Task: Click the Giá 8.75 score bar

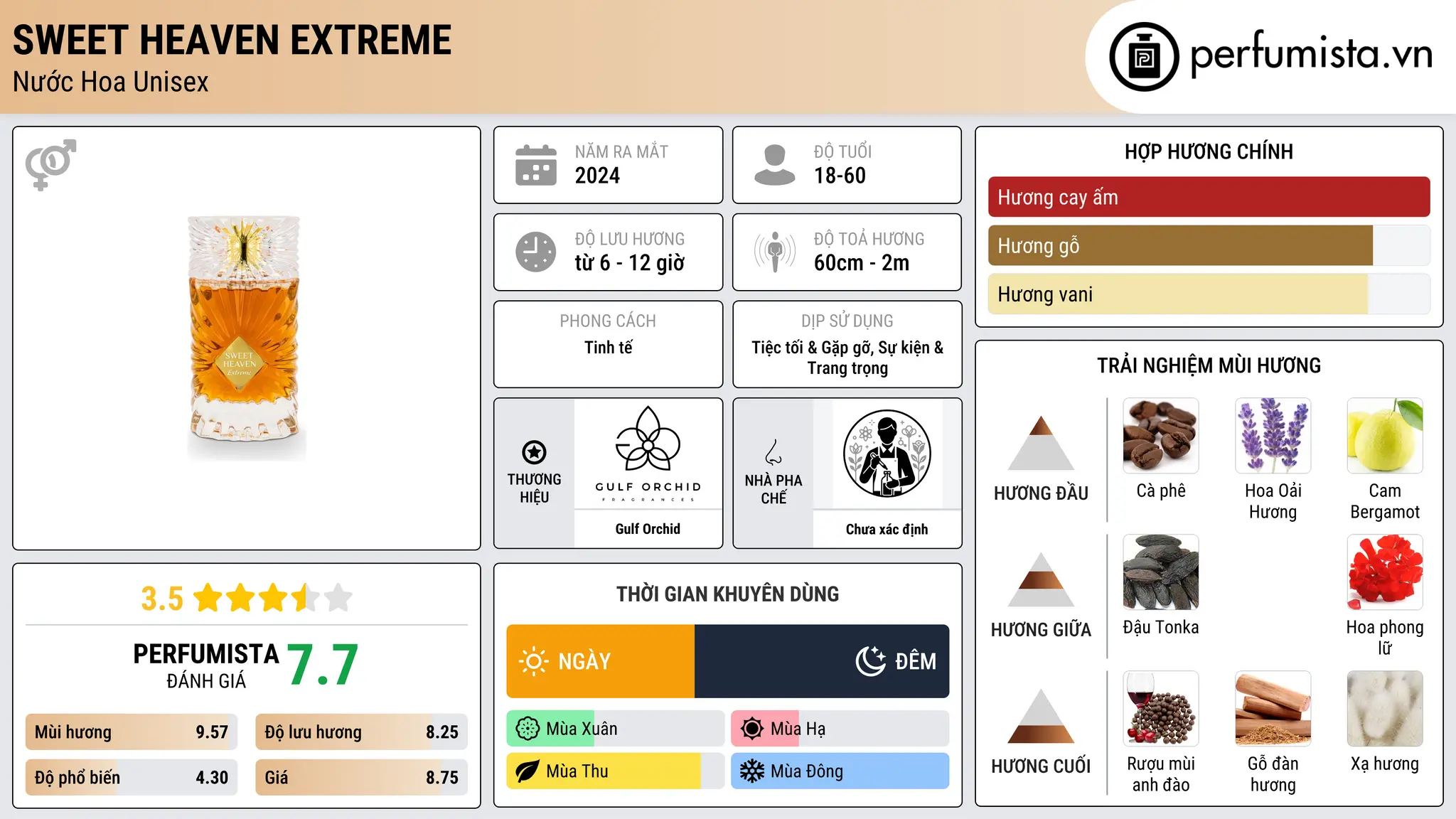Action: pos(361,777)
